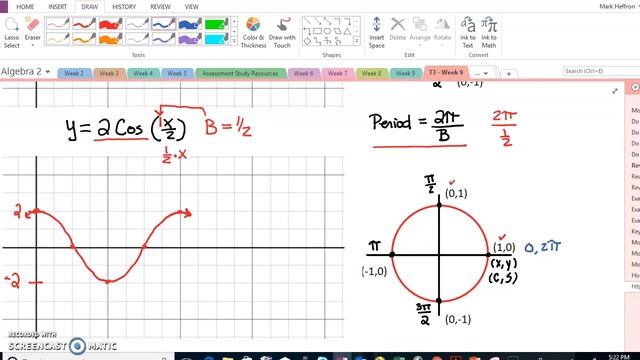
Task: Open the Eraser options dropdown arrow
Action: tap(32, 45)
